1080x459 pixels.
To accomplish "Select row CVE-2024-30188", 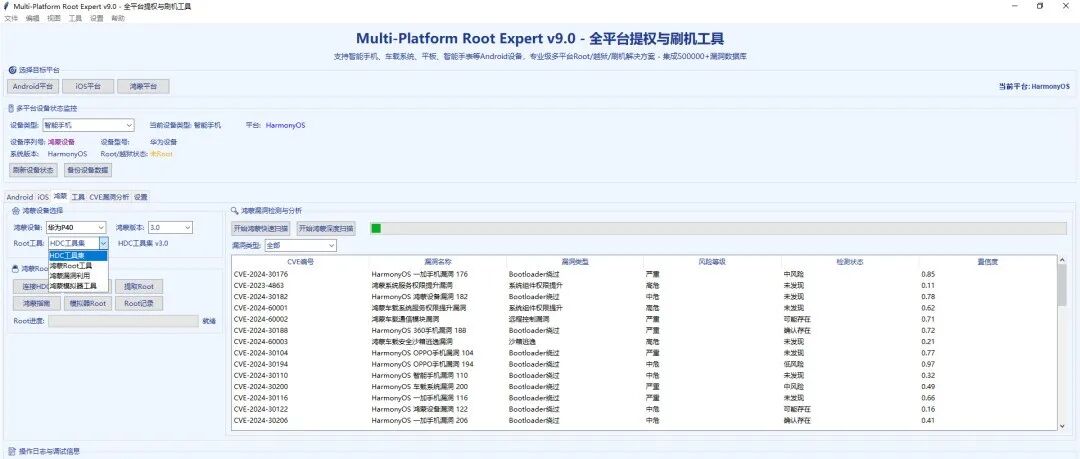I will [x=644, y=330].
